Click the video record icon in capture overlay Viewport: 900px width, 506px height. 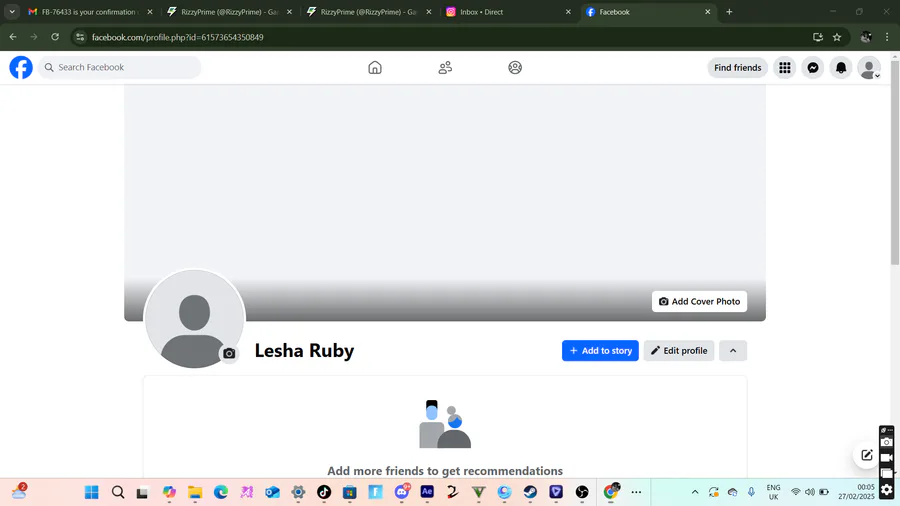tap(887, 458)
